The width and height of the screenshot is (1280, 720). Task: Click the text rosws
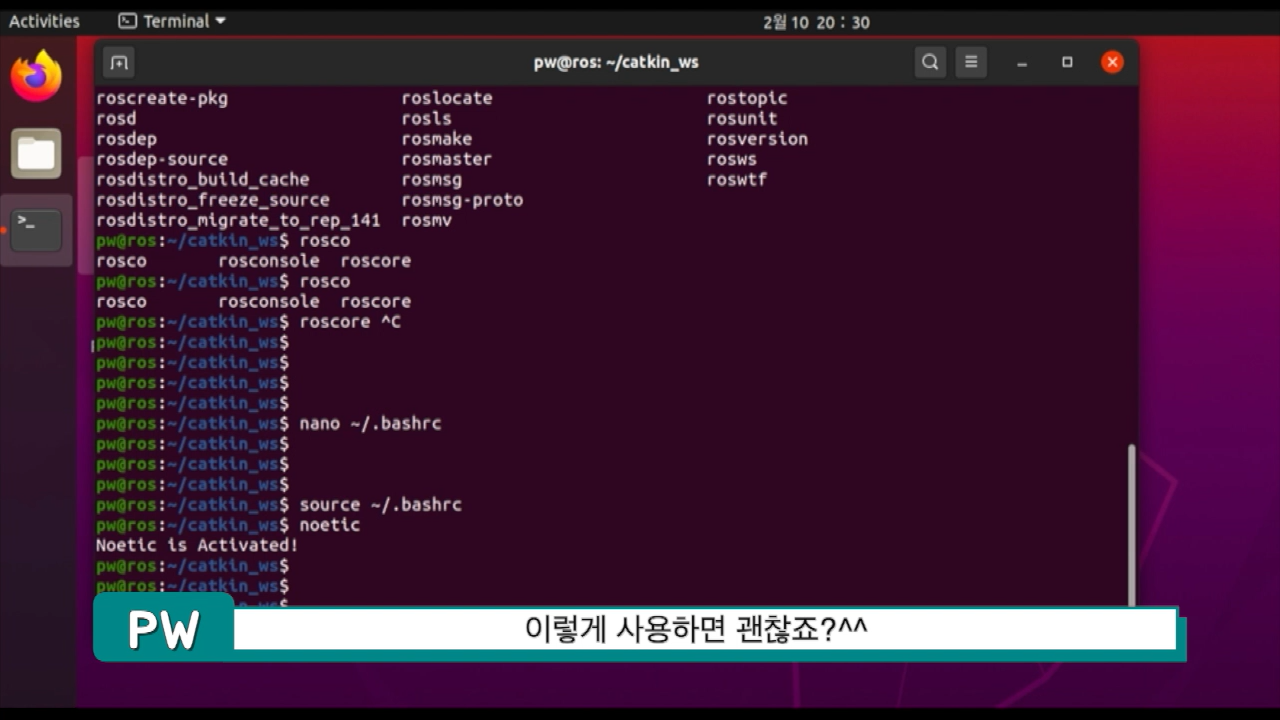pyautogui.click(x=732, y=159)
